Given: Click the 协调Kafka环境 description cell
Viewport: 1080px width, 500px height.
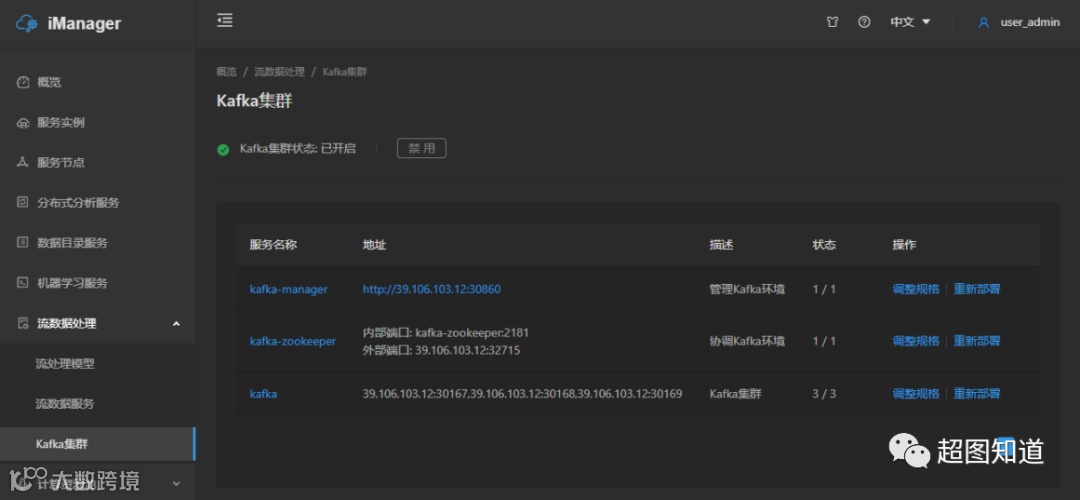Looking at the screenshot, I should click(x=747, y=341).
